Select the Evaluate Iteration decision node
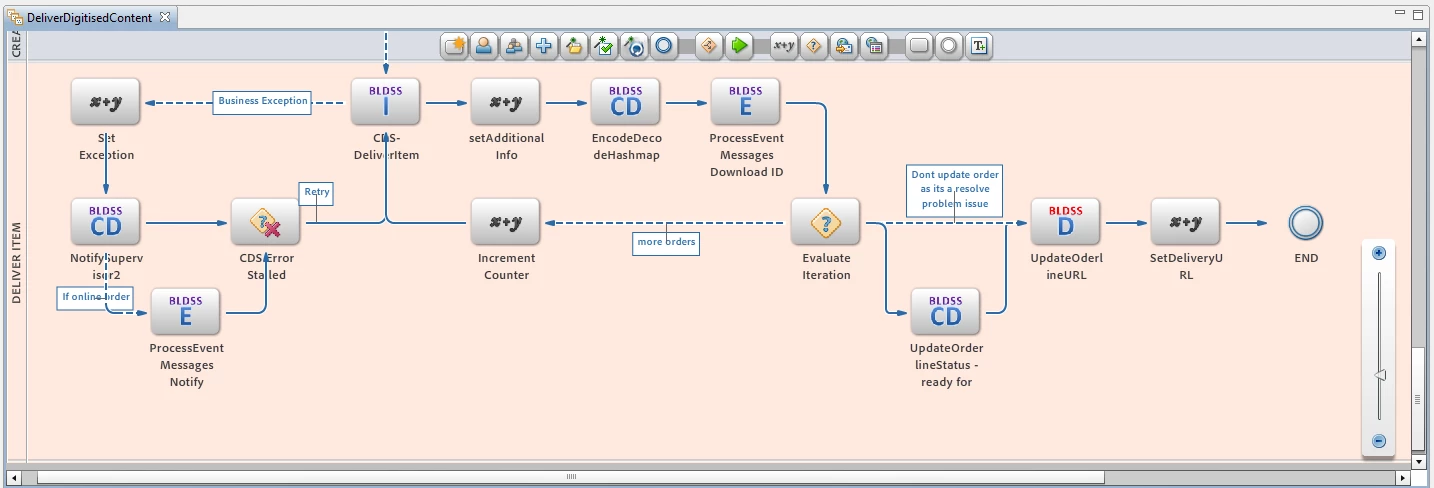 [x=825, y=222]
